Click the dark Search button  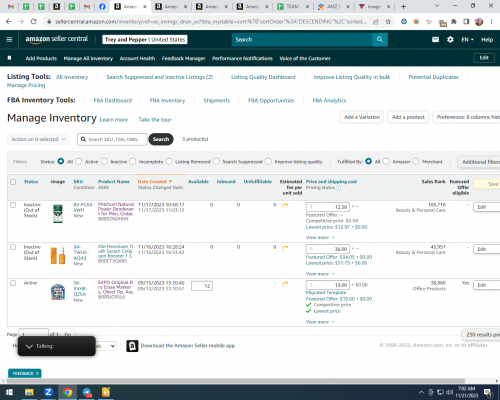click(x=161, y=139)
